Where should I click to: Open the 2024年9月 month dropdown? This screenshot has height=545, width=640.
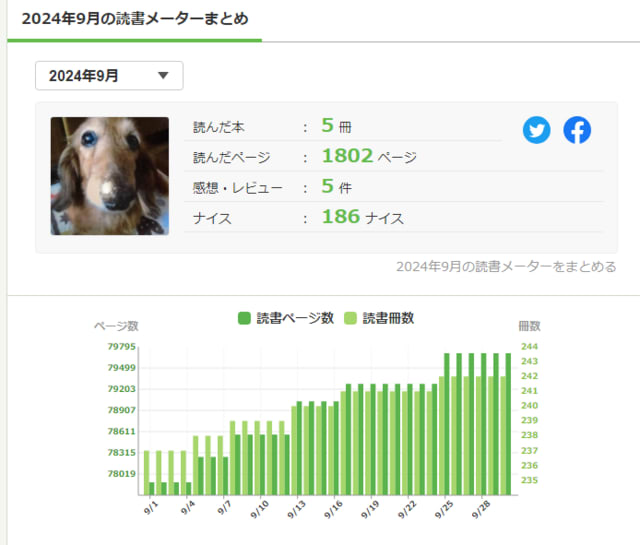(x=109, y=76)
